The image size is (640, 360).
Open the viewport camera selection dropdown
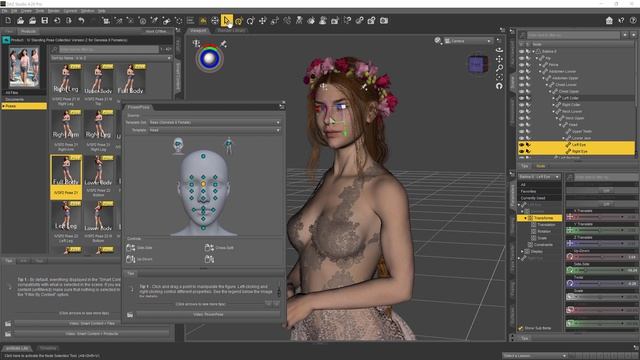tap(468, 41)
